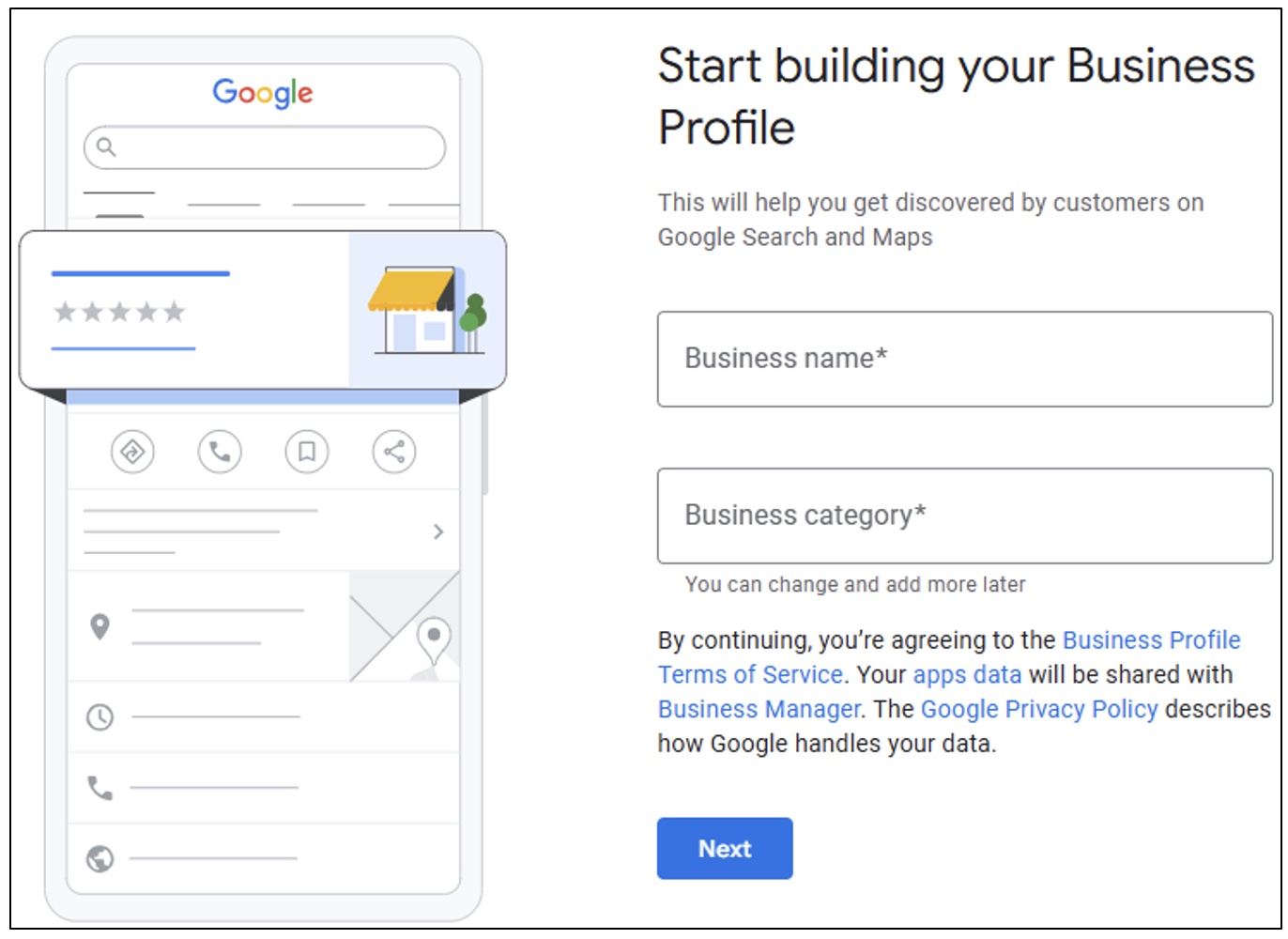1288x939 pixels.
Task: Click the share icon in circle
Action: click(x=394, y=452)
